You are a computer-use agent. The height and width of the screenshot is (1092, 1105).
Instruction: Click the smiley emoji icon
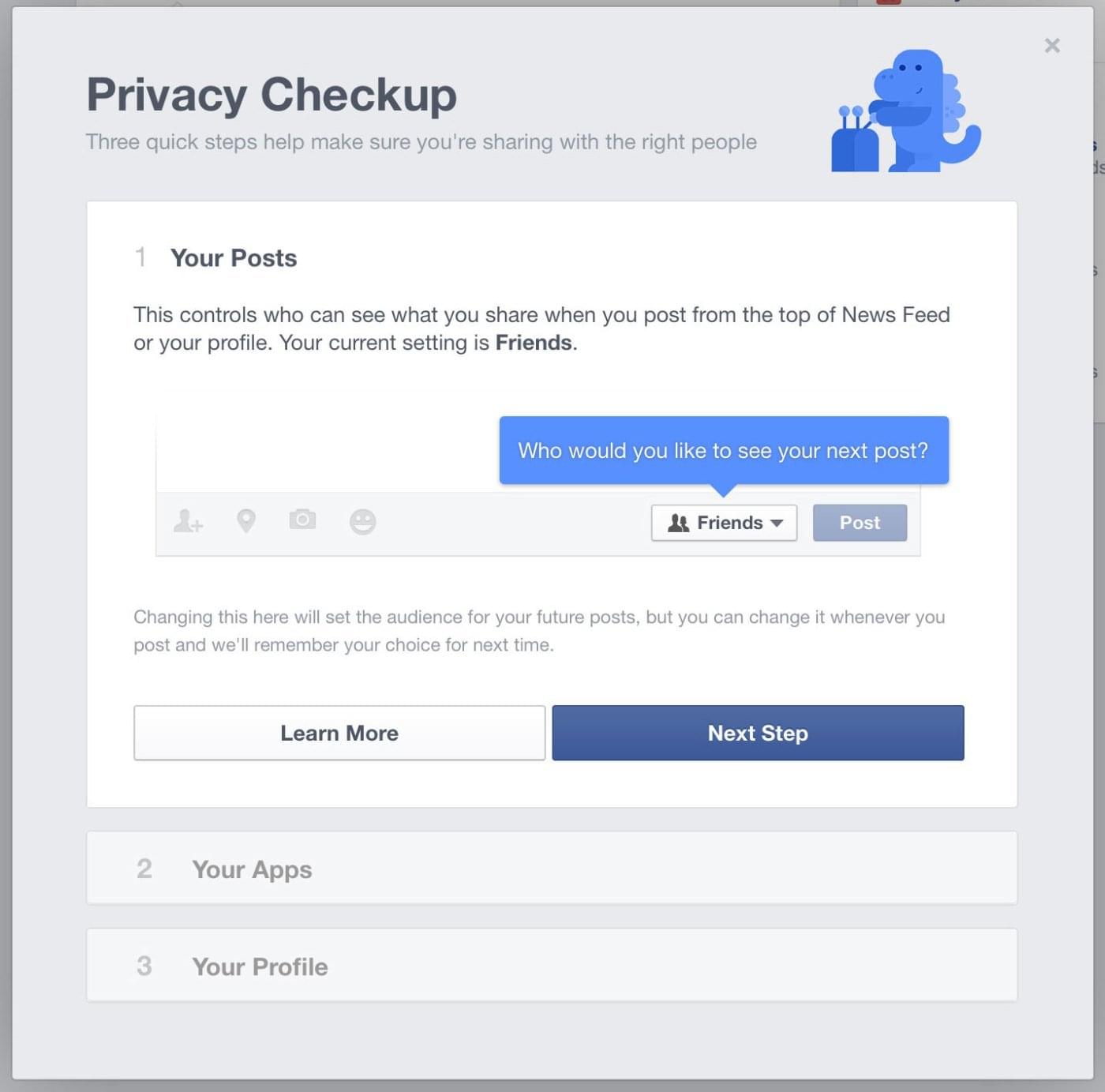click(x=362, y=522)
